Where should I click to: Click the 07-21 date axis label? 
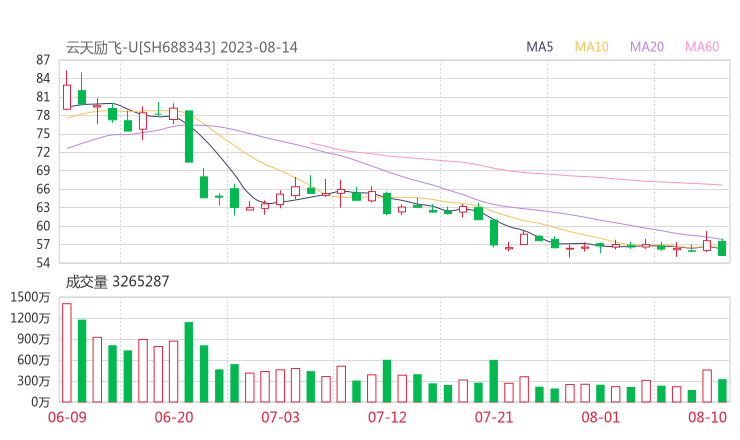coord(494,417)
